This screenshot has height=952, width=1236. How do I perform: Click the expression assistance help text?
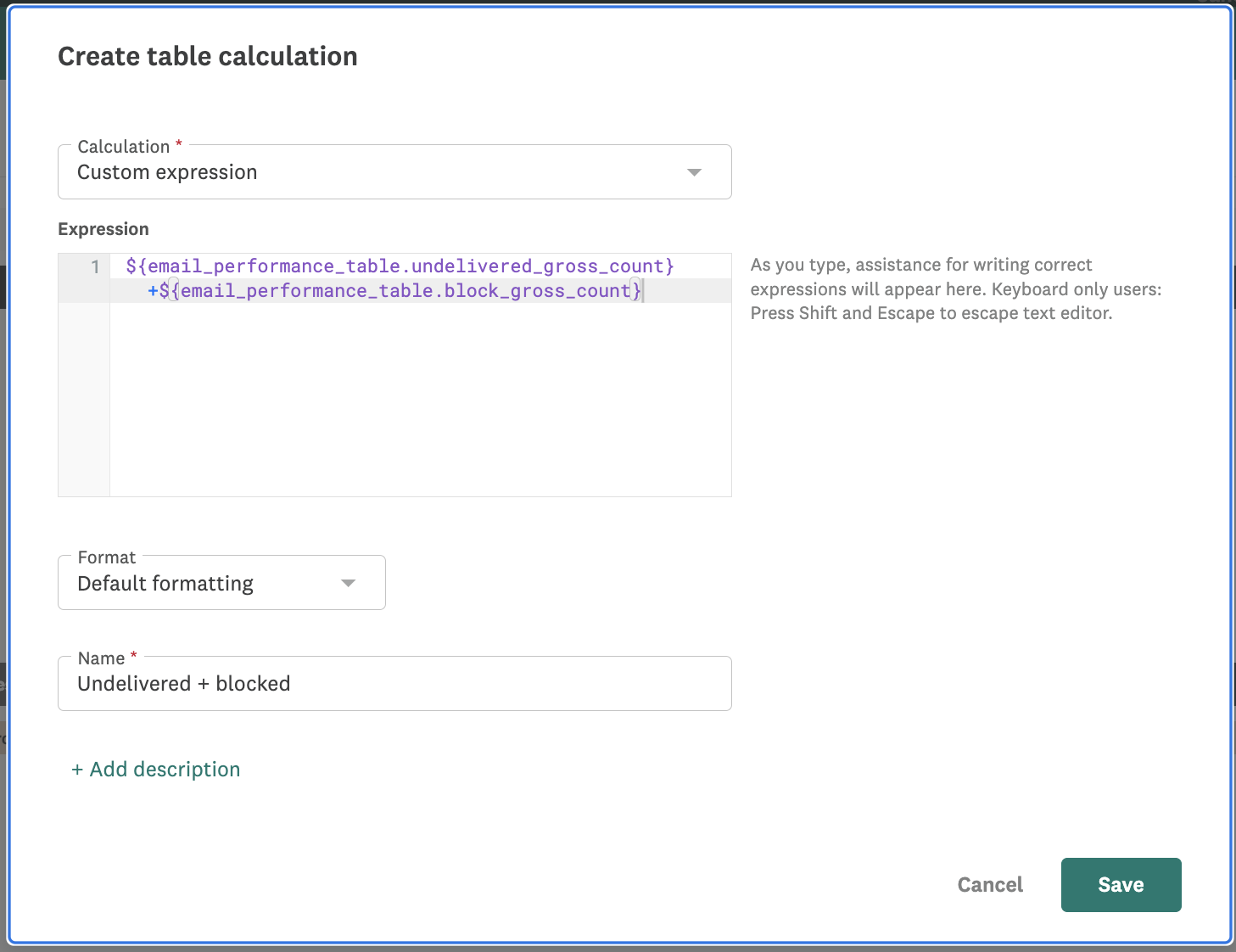[955, 289]
